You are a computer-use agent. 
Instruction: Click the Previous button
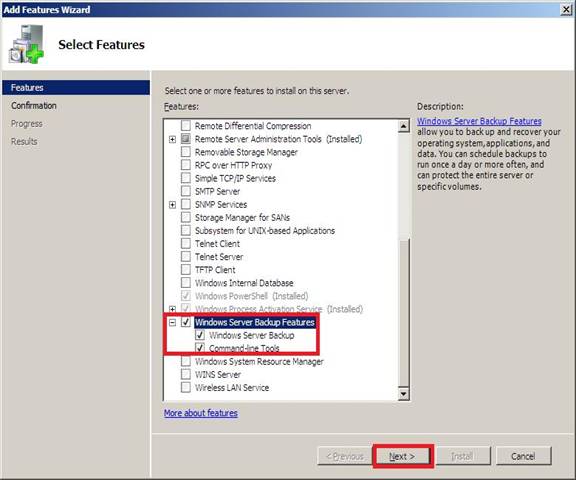pos(345,456)
